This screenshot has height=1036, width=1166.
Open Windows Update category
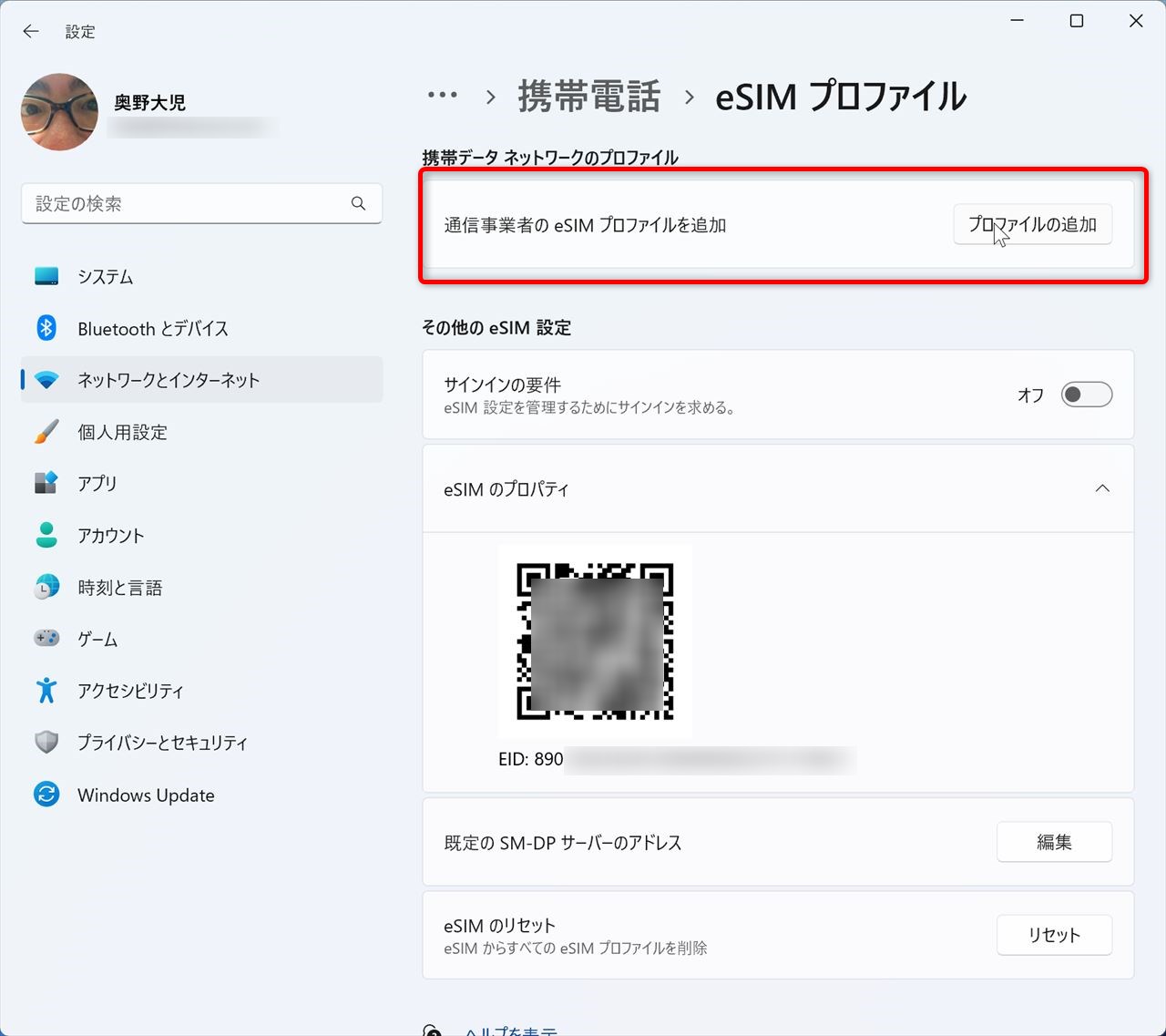(201, 795)
